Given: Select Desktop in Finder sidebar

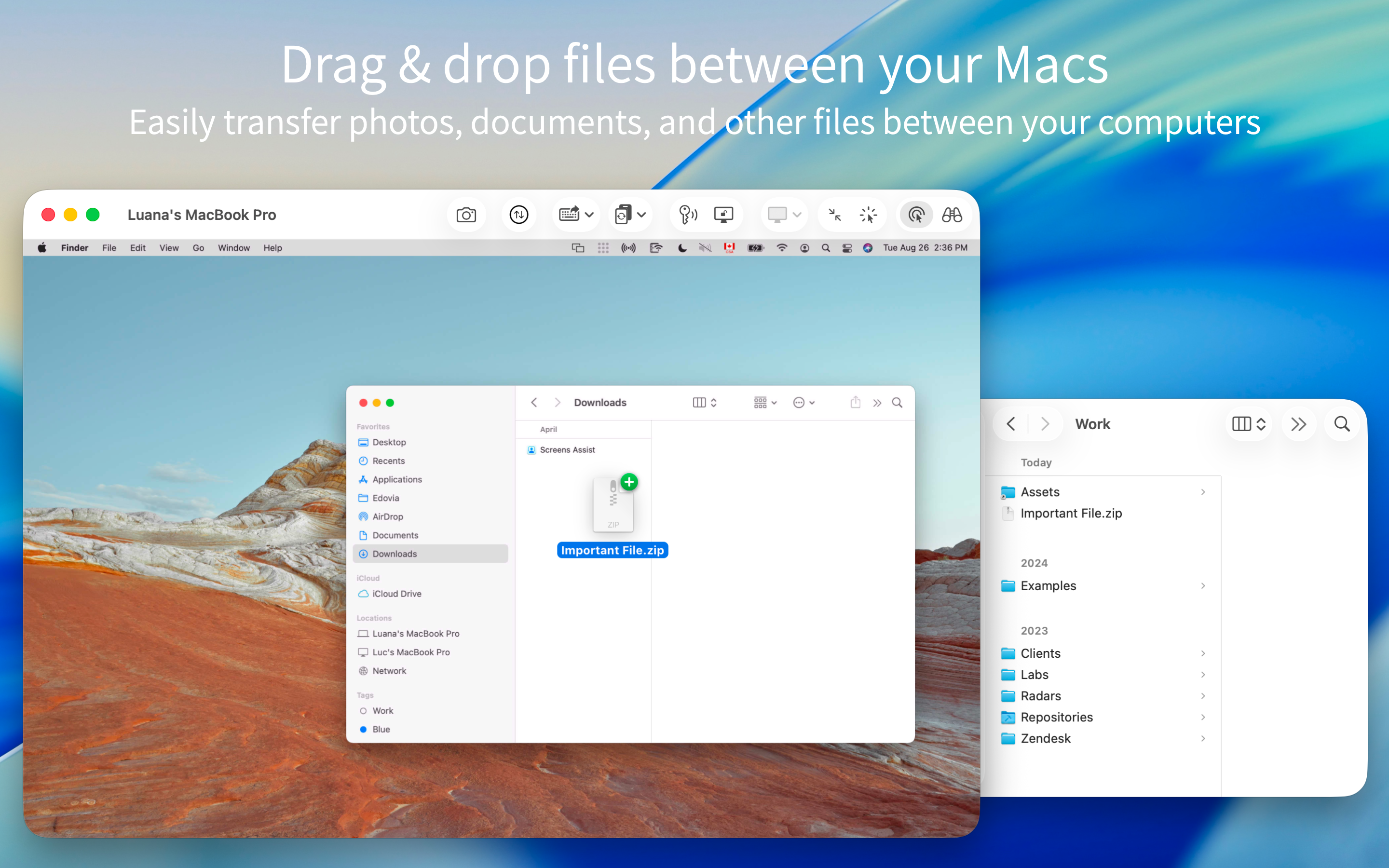Looking at the screenshot, I should 430,442.
